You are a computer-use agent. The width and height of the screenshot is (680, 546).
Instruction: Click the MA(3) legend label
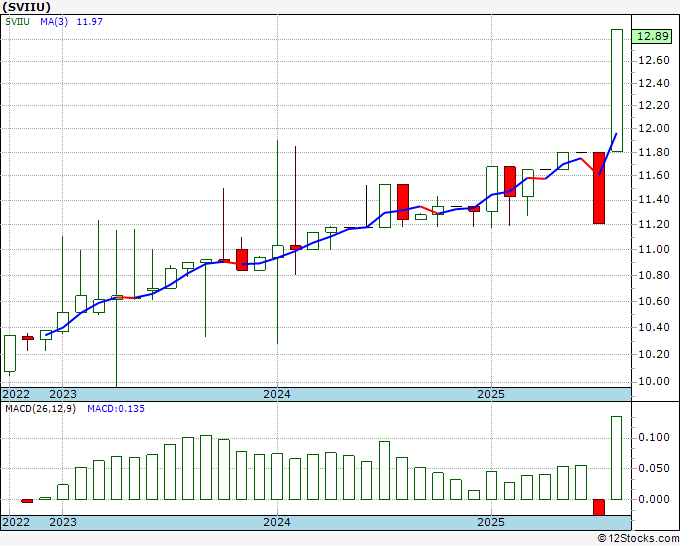(x=54, y=22)
